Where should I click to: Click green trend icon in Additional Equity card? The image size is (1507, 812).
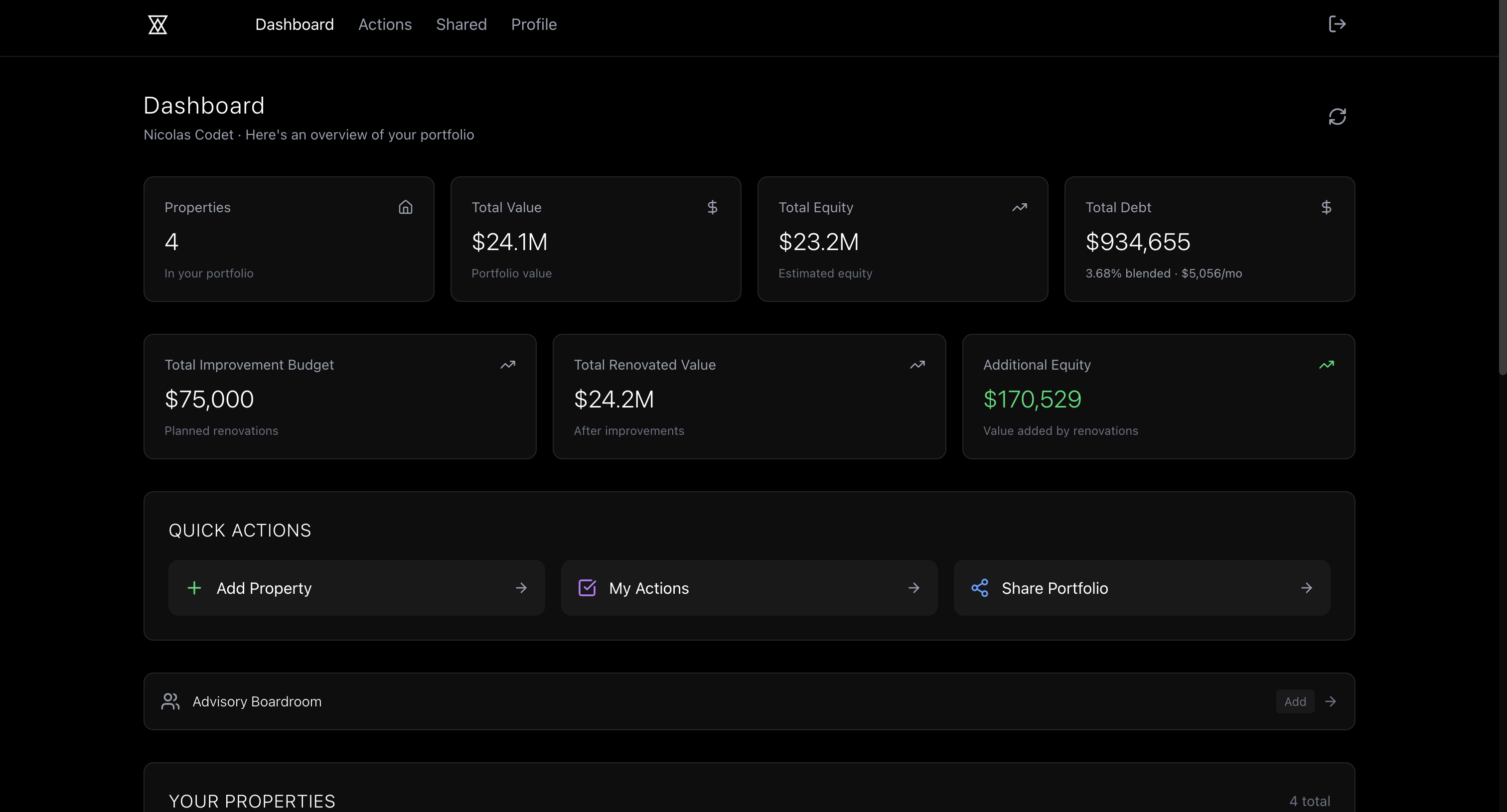pyautogui.click(x=1326, y=365)
